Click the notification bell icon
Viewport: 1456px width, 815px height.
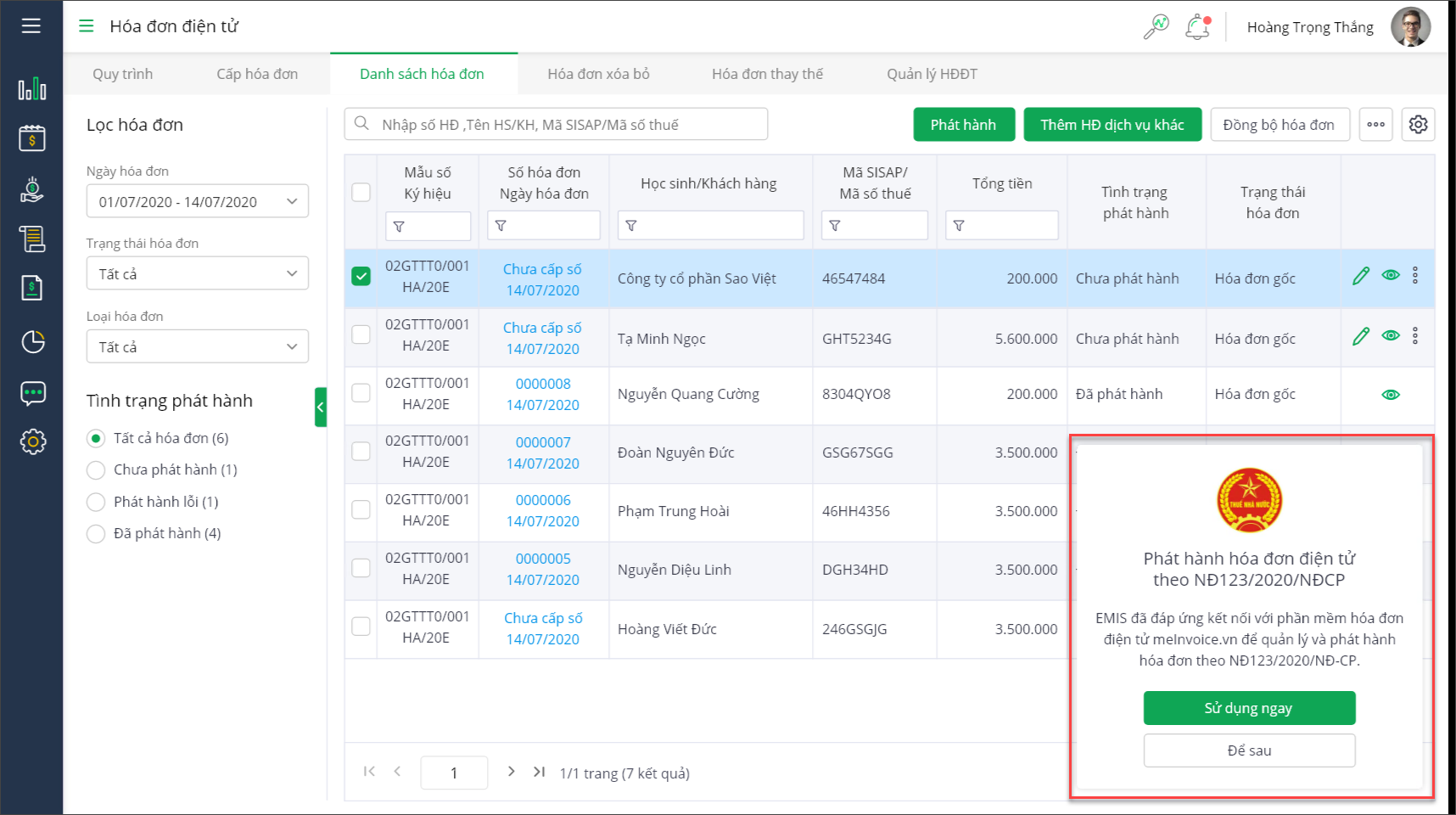(x=1197, y=27)
